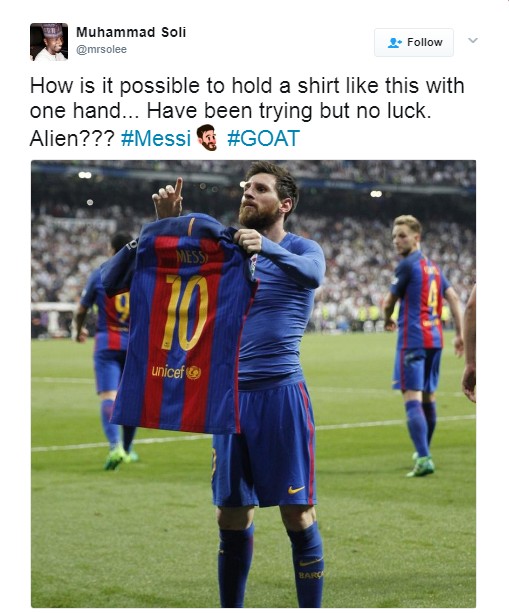
Task: Click the raised pointing finger in photo
Action: (178, 188)
